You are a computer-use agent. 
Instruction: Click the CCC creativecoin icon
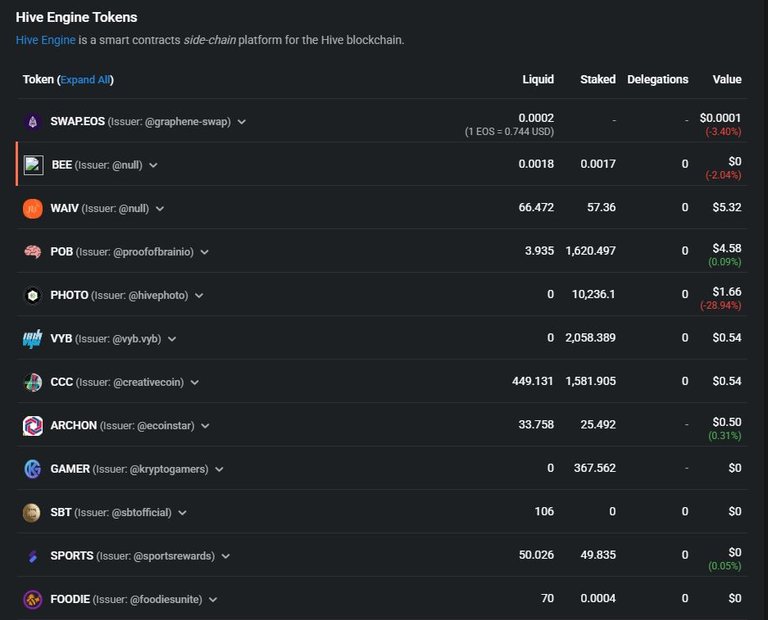coord(33,382)
